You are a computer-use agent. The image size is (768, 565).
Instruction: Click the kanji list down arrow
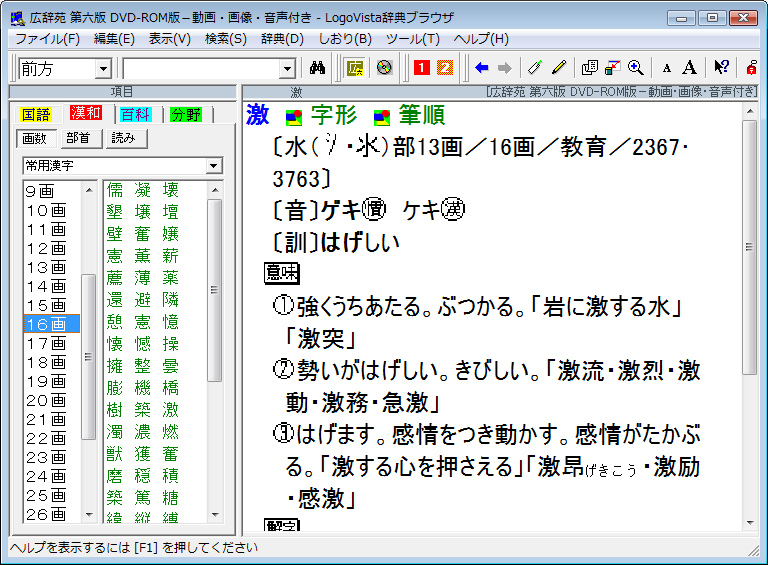[215, 514]
